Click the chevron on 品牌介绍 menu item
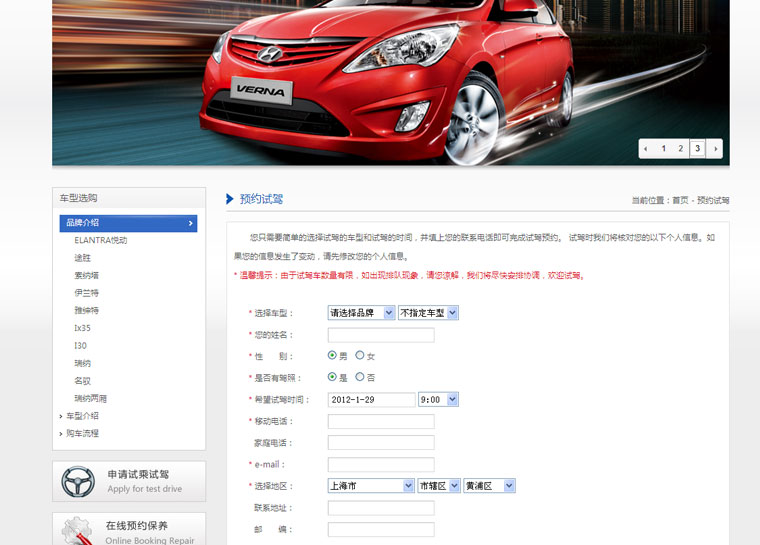 (190, 223)
